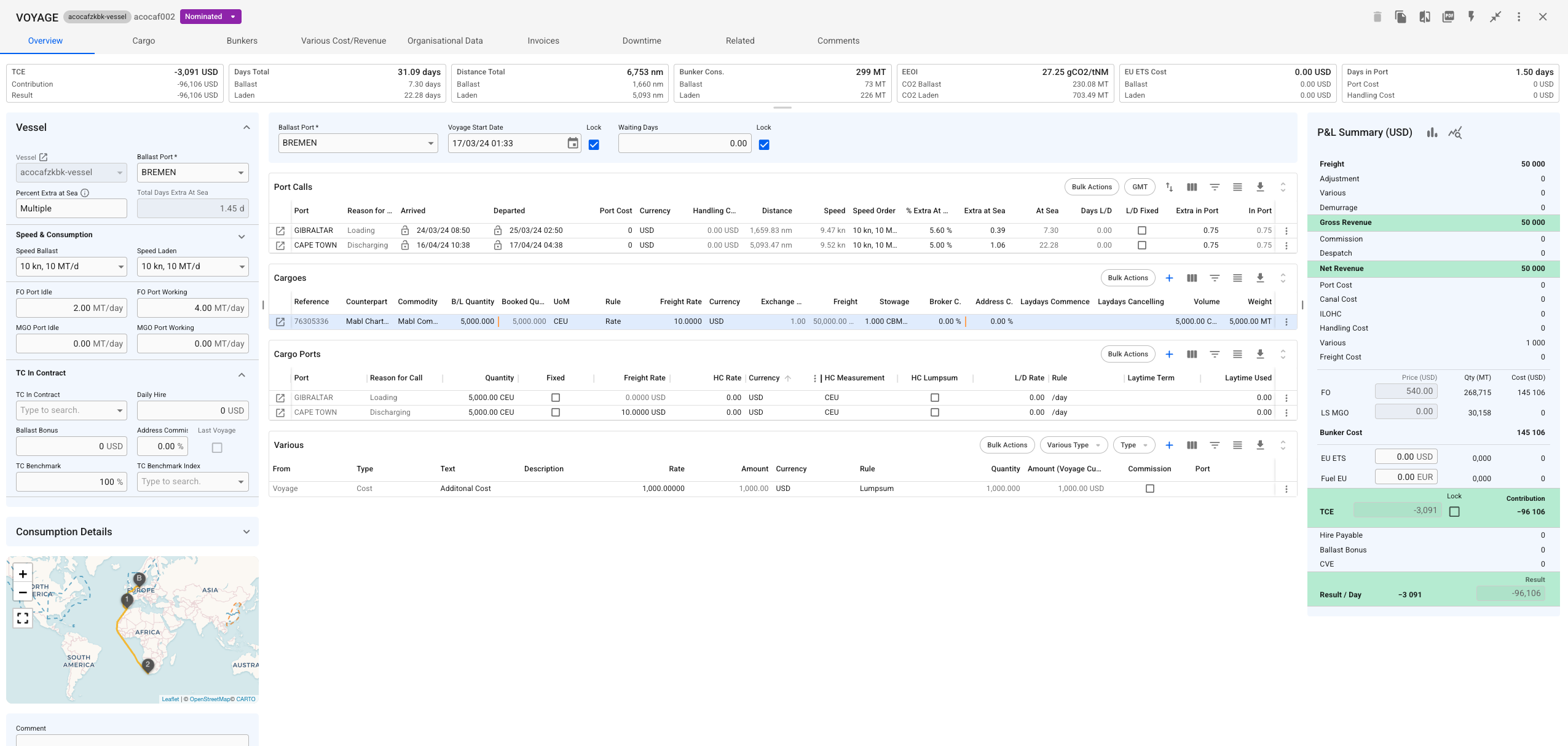Open the calendar picker for Voyage Start Date
1568x746 pixels.
573,143
